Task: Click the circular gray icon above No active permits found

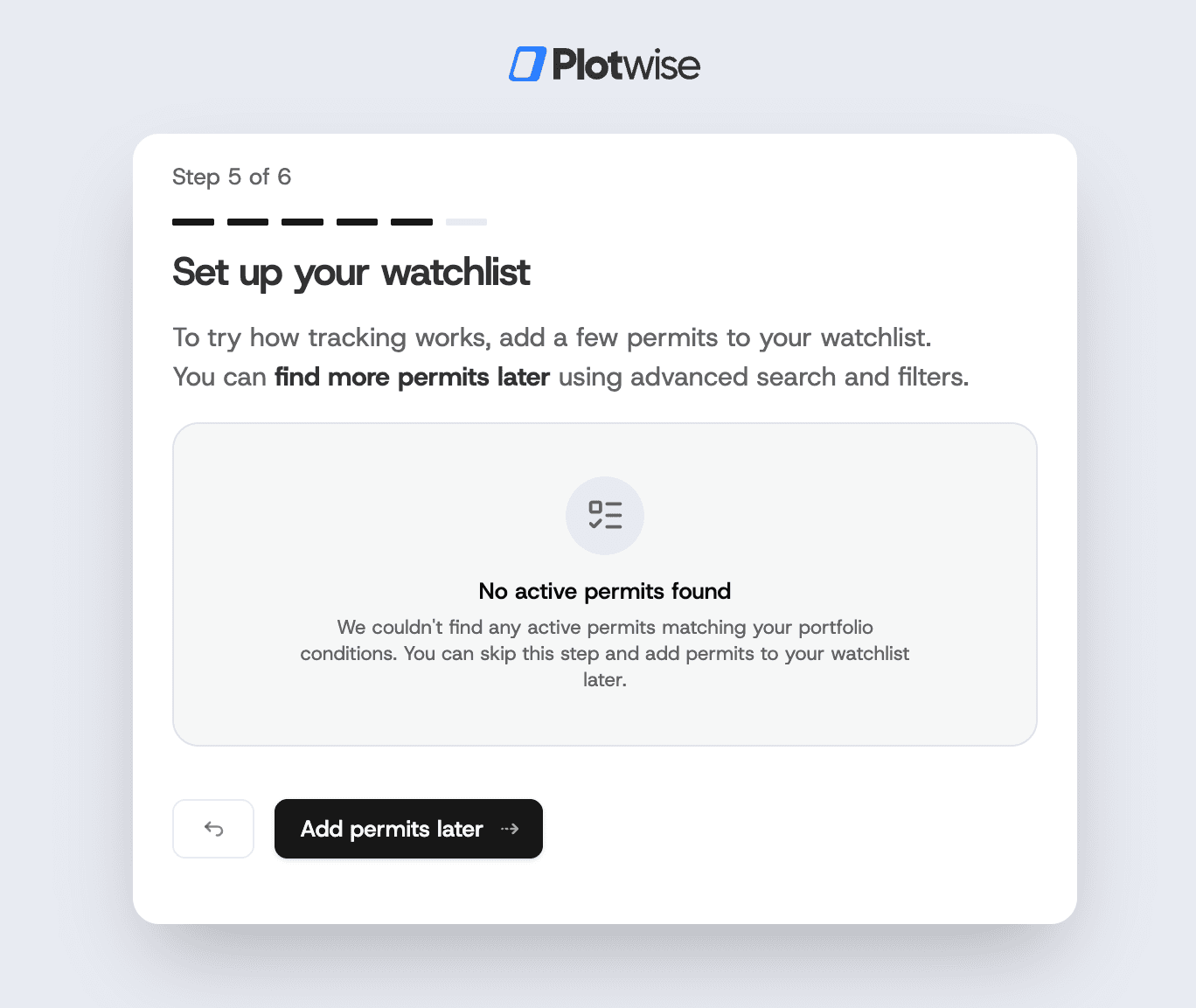Action: (604, 516)
